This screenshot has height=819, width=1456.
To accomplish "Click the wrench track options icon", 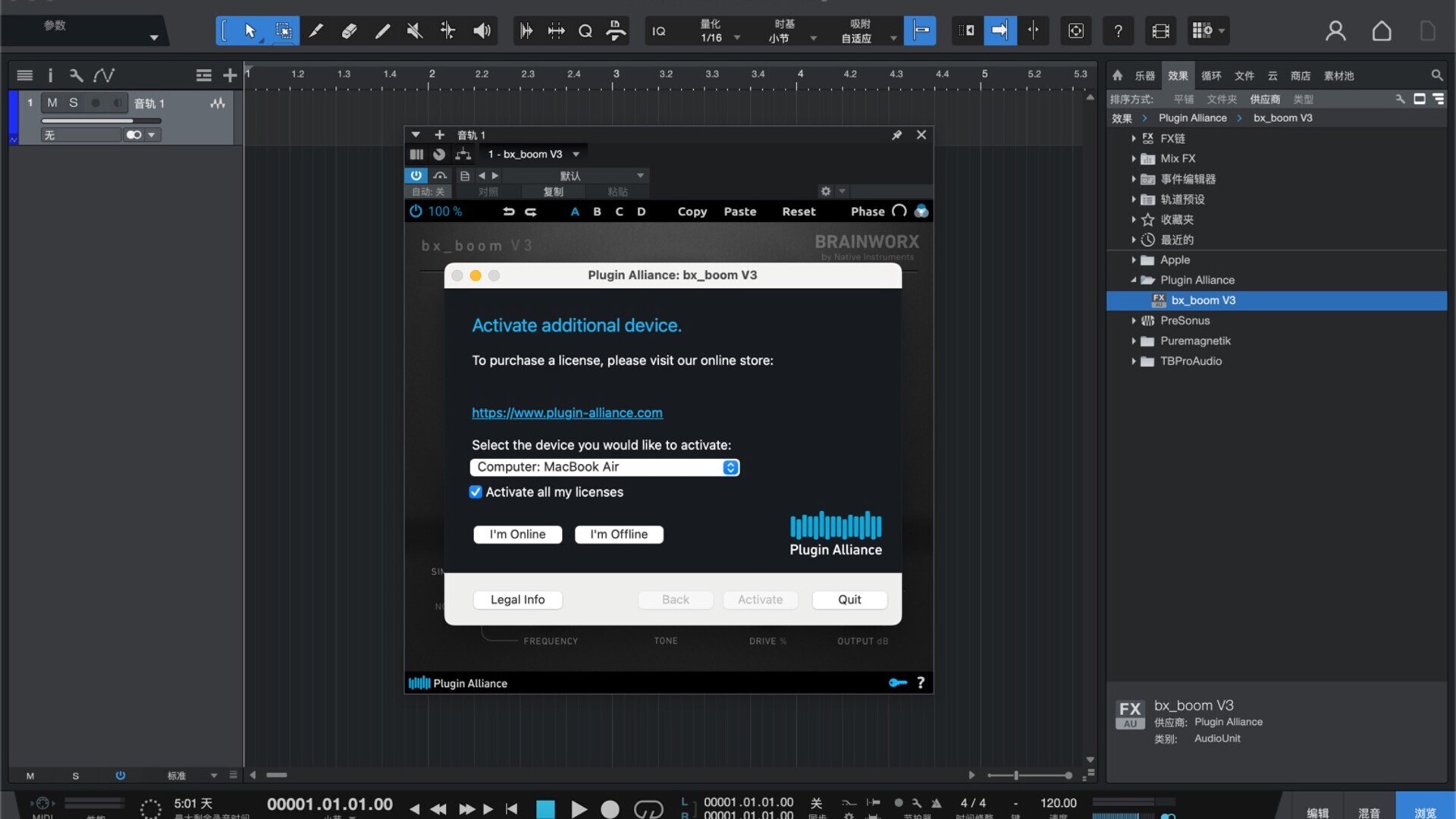I will 76,75.
